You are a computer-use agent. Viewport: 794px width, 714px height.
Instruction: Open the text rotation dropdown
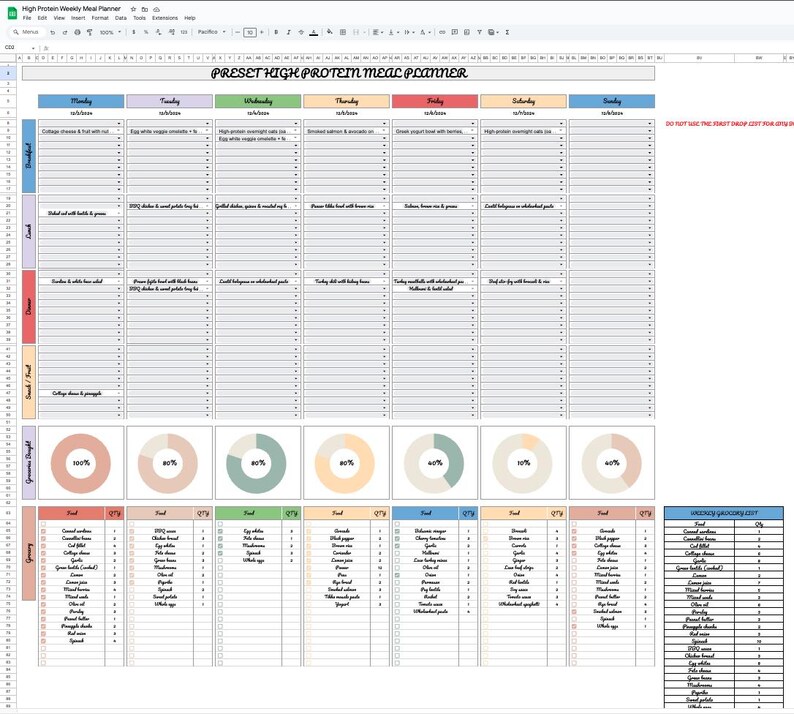[x=424, y=32]
